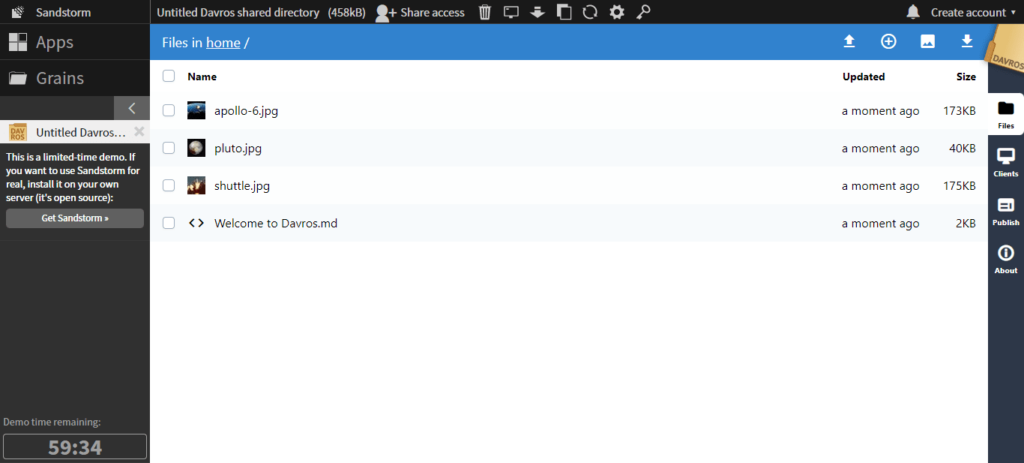Viewport: 1024px width, 463px height.
Task: Click the trash icon to delete grain
Action: pos(485,12)
